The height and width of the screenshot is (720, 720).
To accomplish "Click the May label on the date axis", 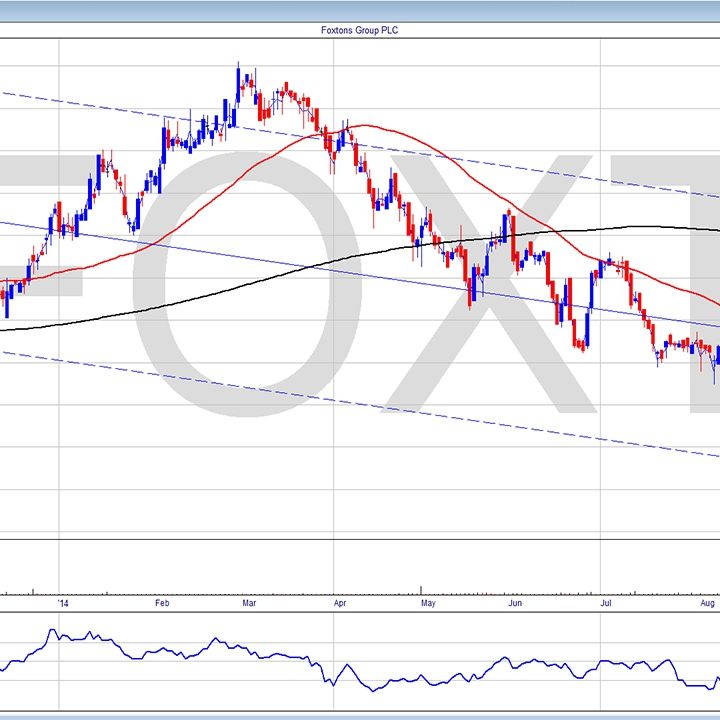I will point(428,603).
